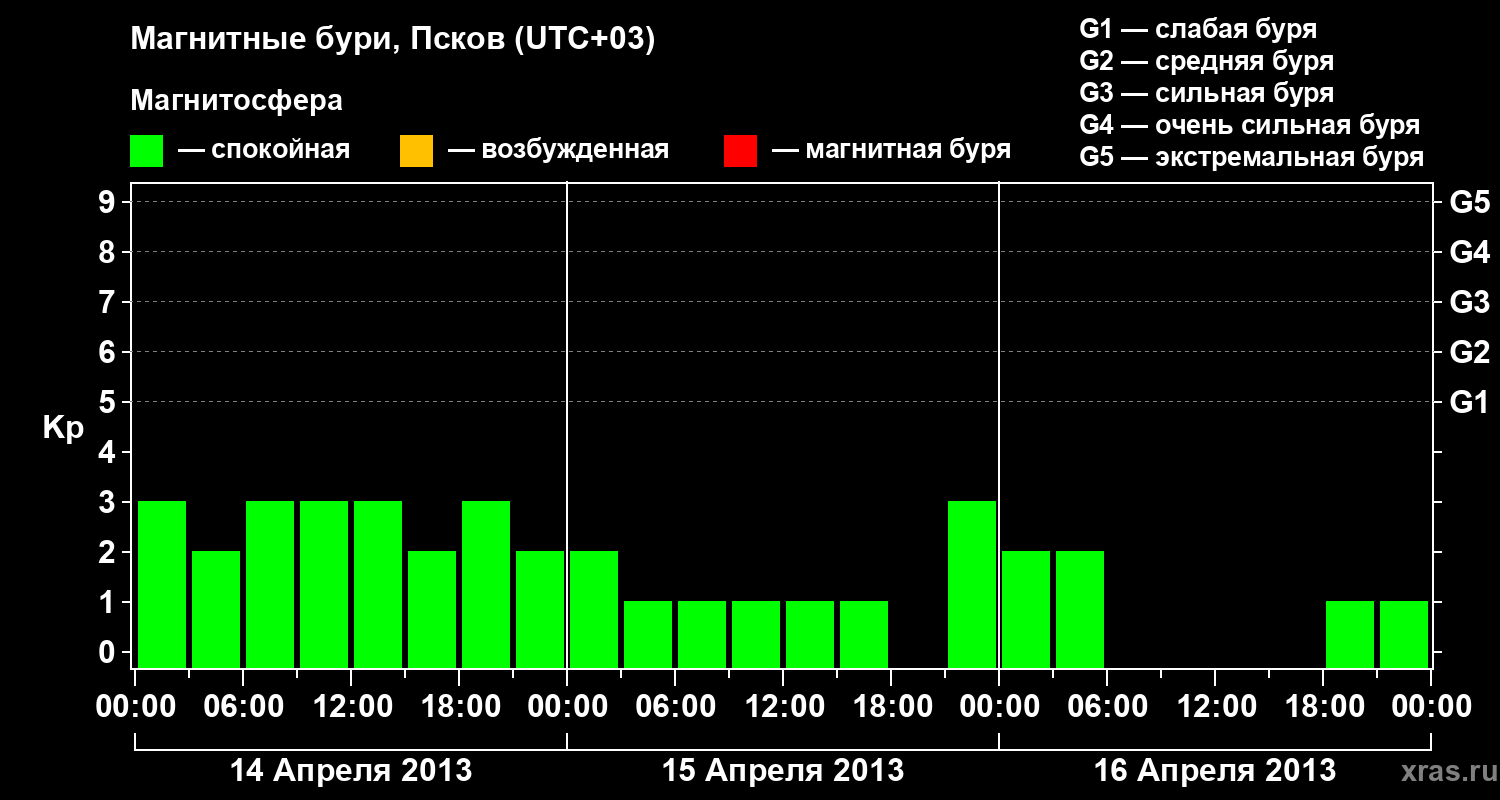Click 'G5' on the right-hand scale

[x=1469, y=202]
